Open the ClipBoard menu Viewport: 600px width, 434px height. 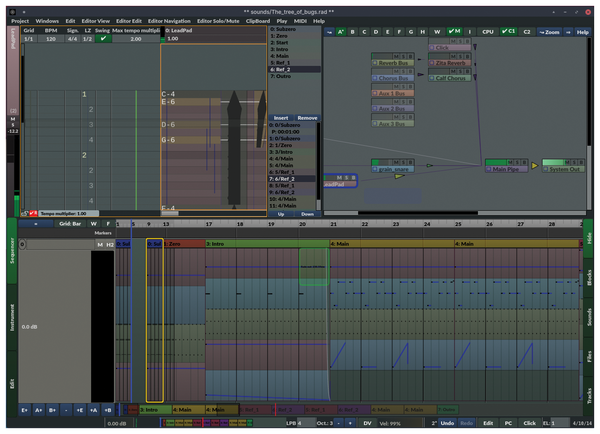coord(258,21)
